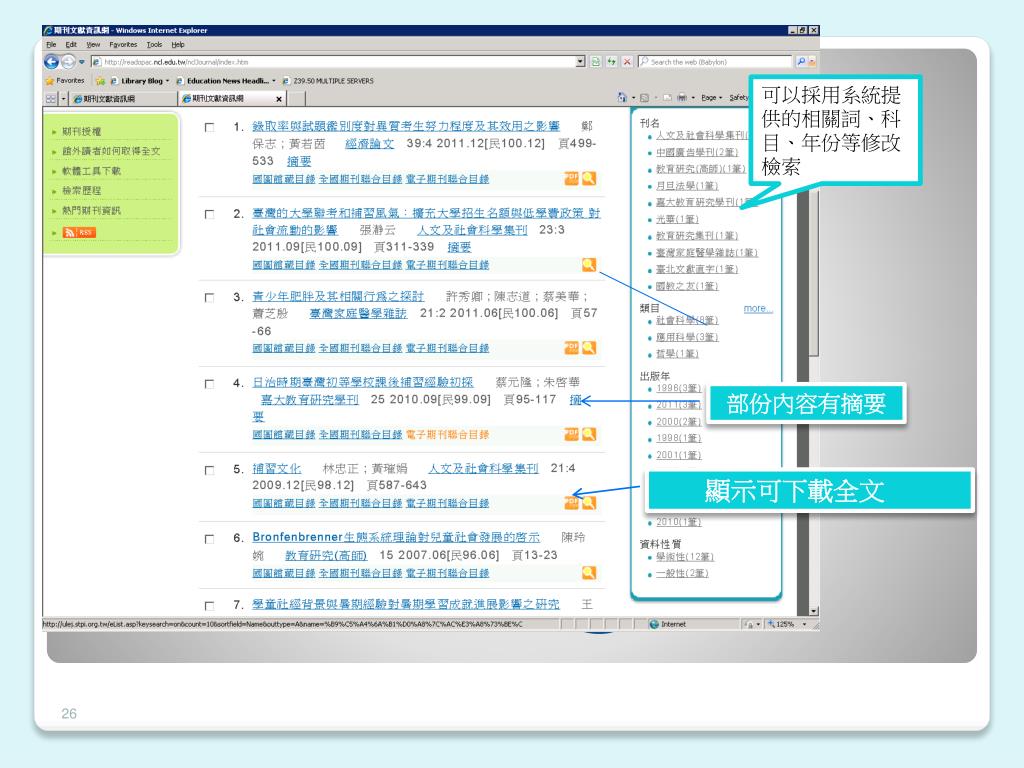Click the magnifier icon for result 6

point(589,572)
